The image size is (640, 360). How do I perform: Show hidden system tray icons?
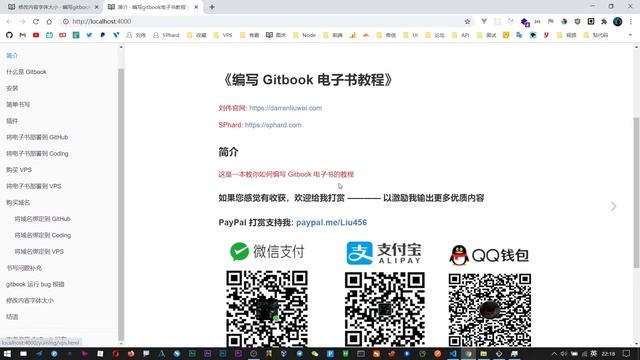pos(554,353)
